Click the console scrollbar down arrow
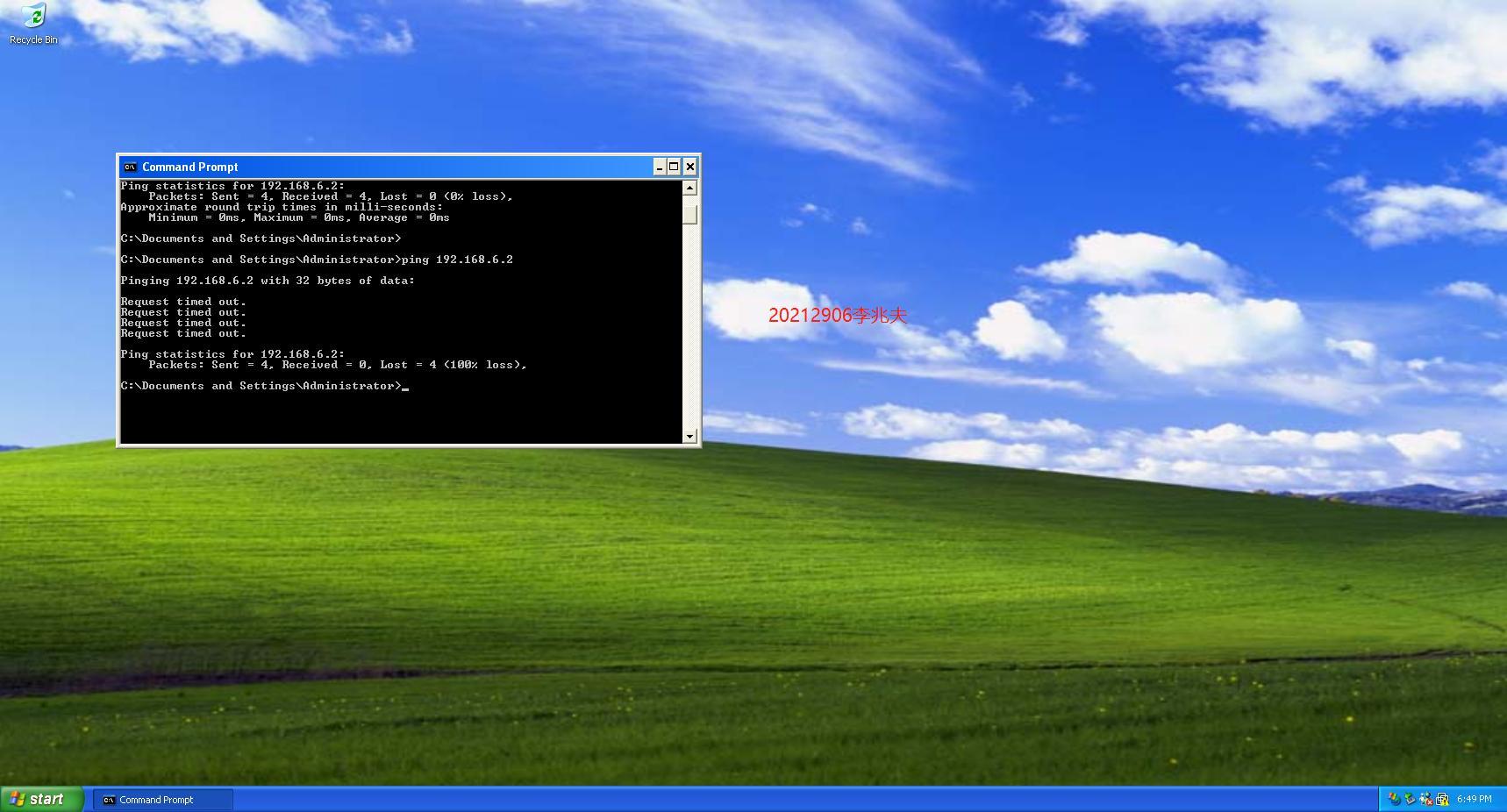The width and height of the screenshot is (1507, 812). (690, 436)
